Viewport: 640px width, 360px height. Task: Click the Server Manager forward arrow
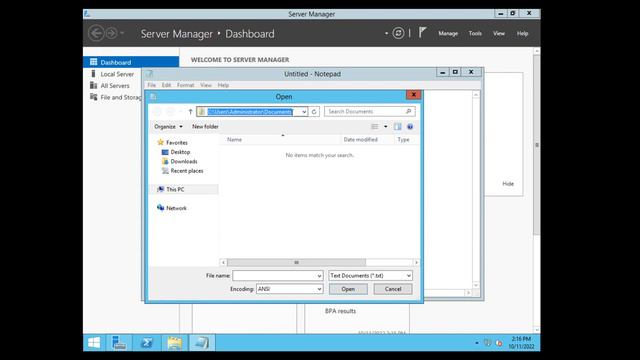(x=111, y=33)
